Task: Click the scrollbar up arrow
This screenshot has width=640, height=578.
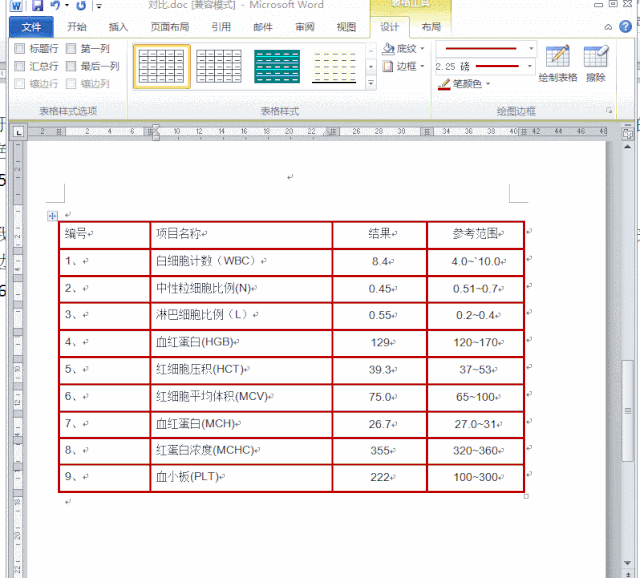Action: (628, 147)
